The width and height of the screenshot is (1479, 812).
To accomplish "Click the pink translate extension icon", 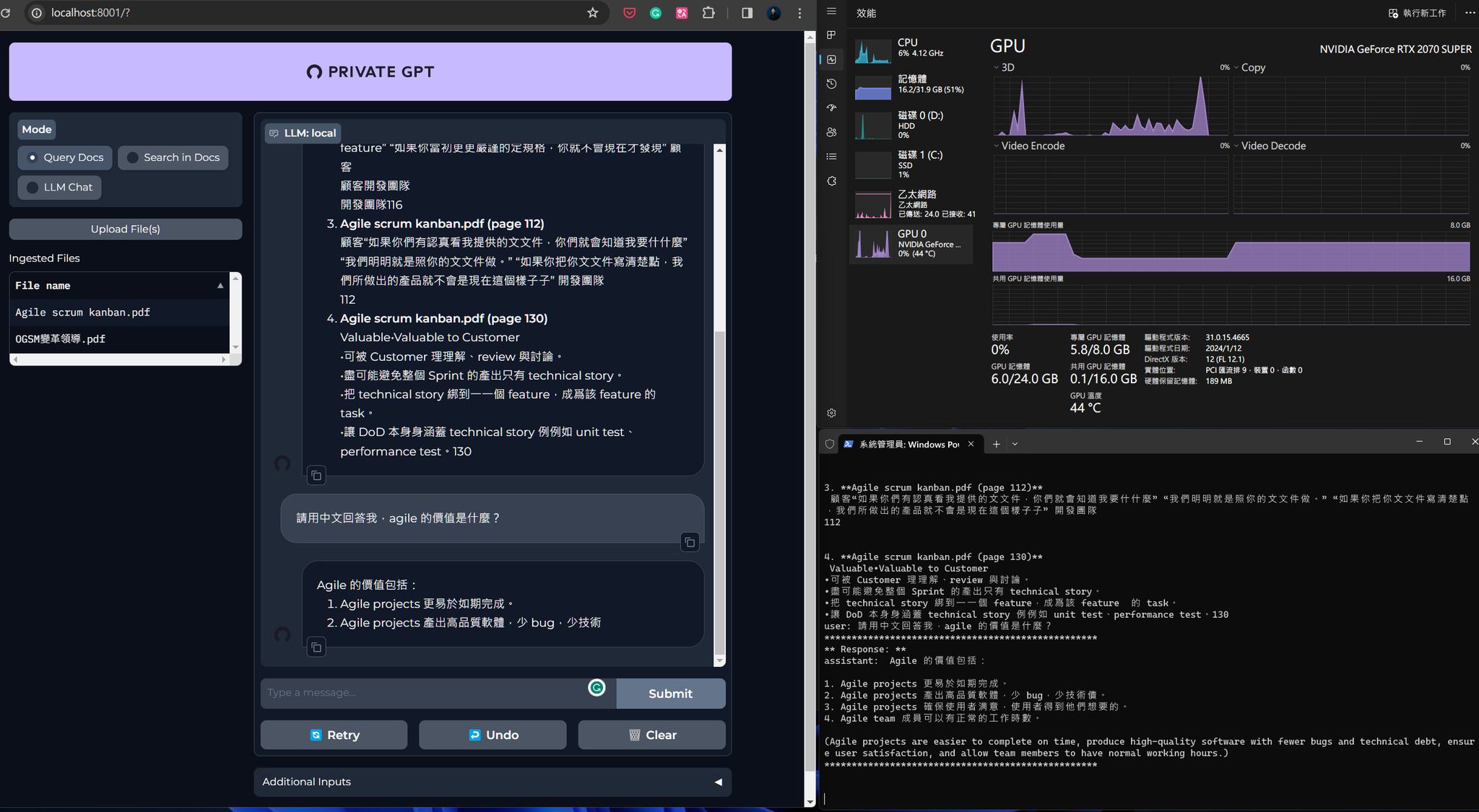I will click(x=682, y=13).
